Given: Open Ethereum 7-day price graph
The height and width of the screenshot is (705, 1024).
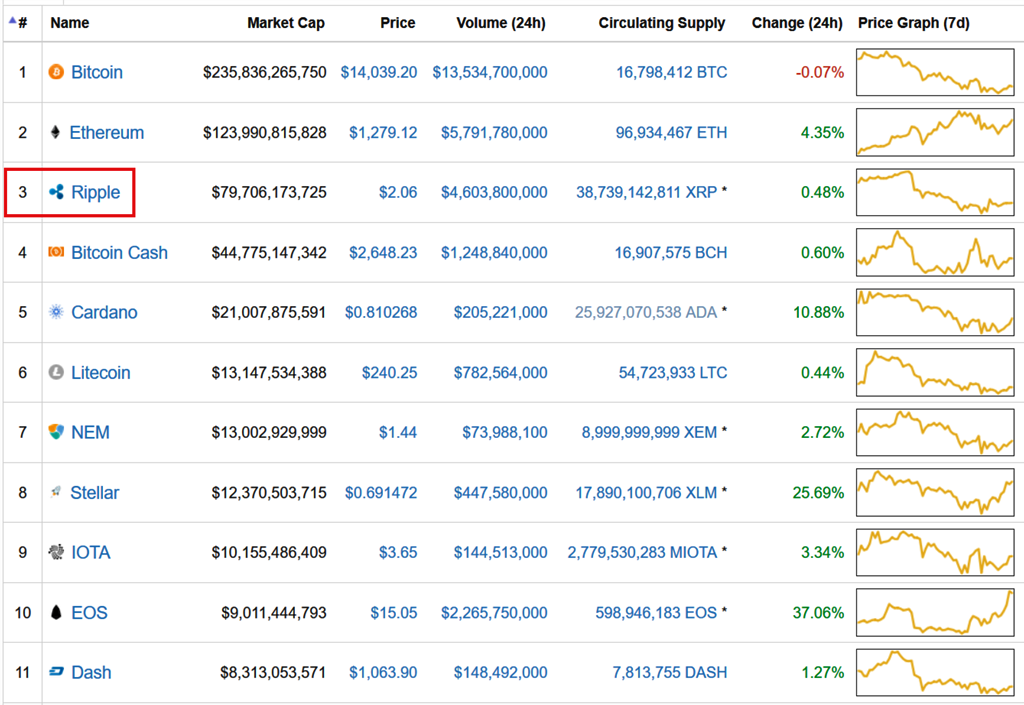Looking at the screenshot, I should [x=935, y=133].
